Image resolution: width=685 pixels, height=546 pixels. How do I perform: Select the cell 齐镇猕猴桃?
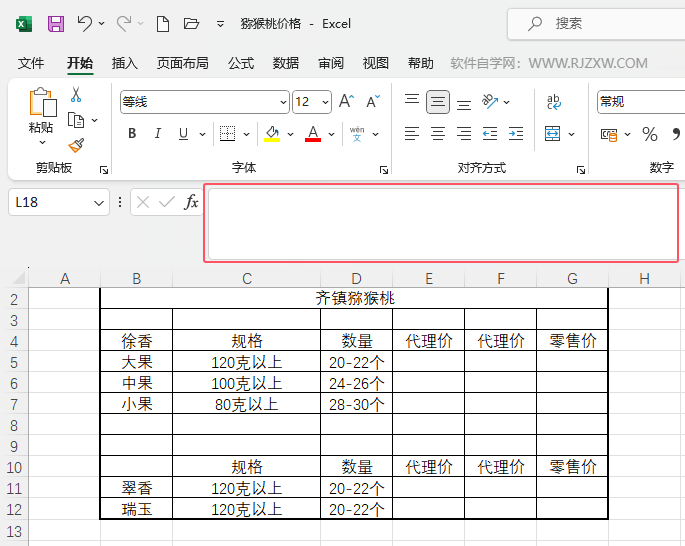354,298
